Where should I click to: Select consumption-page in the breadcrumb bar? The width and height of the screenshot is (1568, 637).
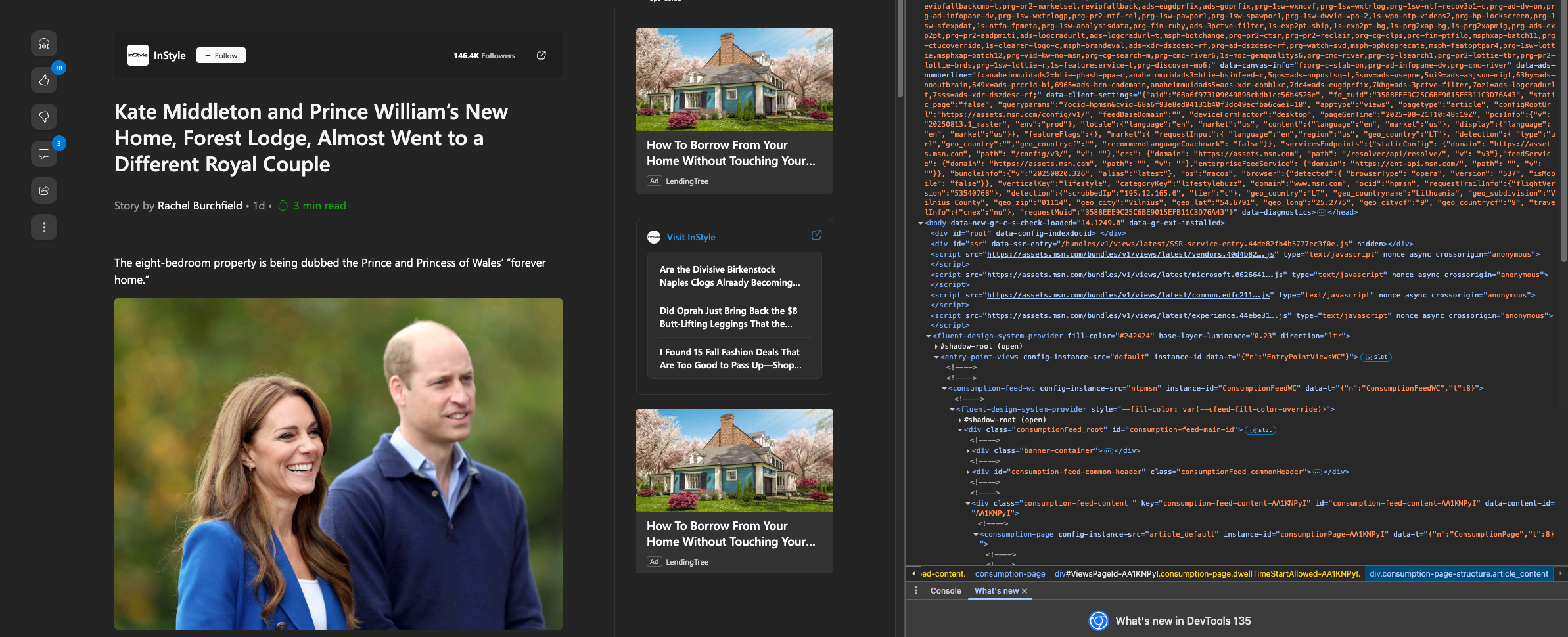tap(1009, 574)
